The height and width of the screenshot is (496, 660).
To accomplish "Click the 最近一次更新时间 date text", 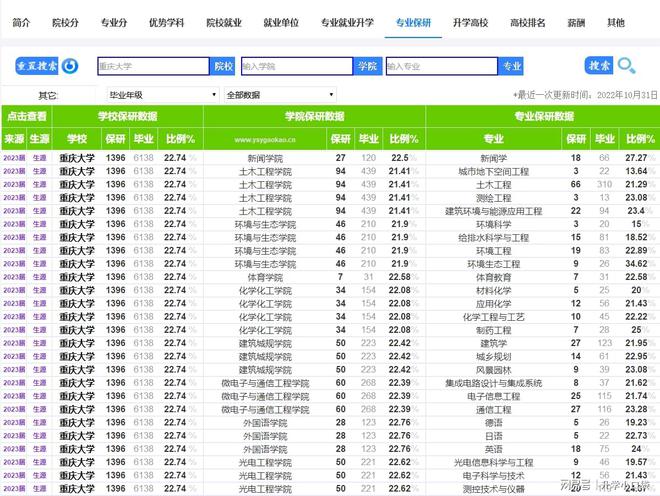I will (x=585, y=95).
